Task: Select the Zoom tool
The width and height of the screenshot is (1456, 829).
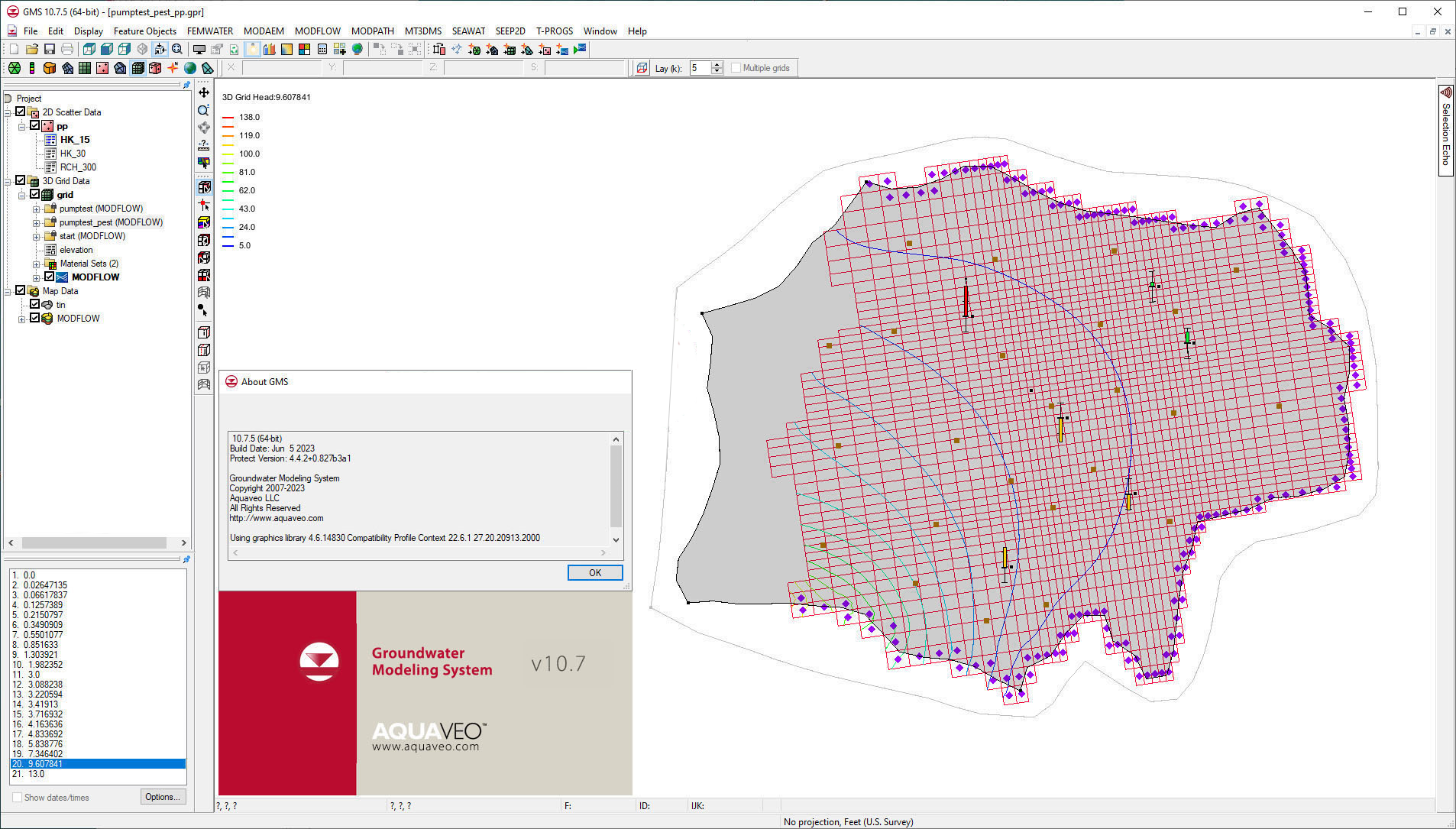Action: (204, 111)
